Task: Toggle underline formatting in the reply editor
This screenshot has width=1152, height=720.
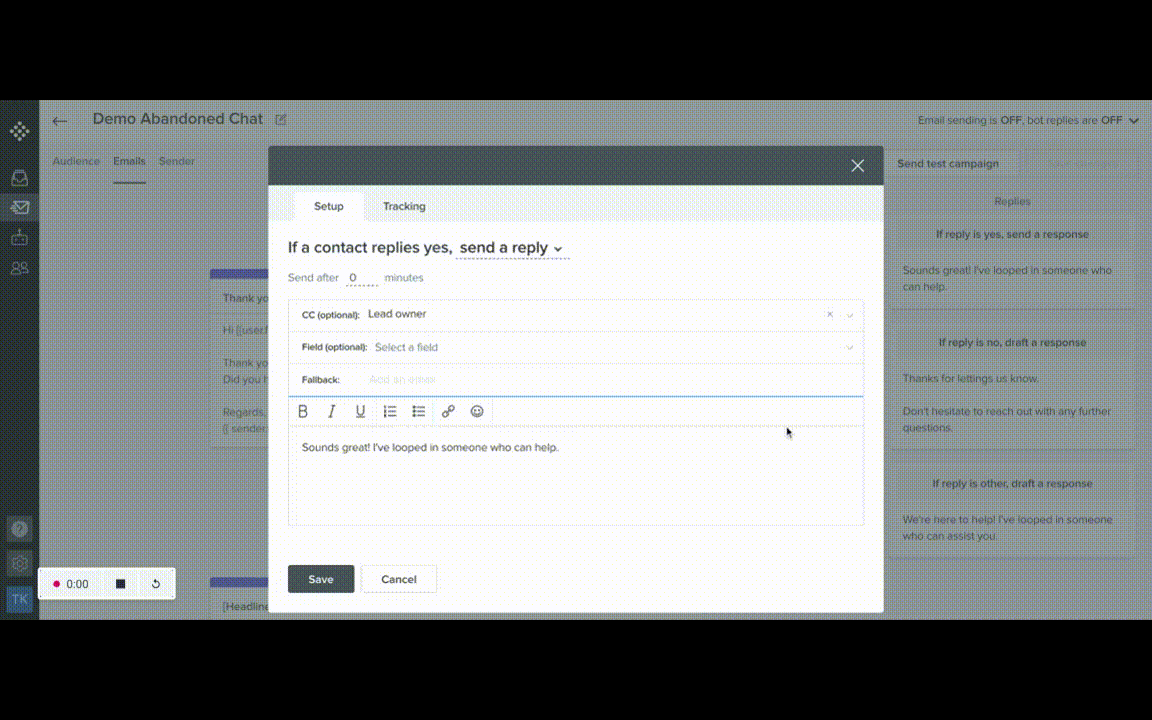Action: click(360, 411)
